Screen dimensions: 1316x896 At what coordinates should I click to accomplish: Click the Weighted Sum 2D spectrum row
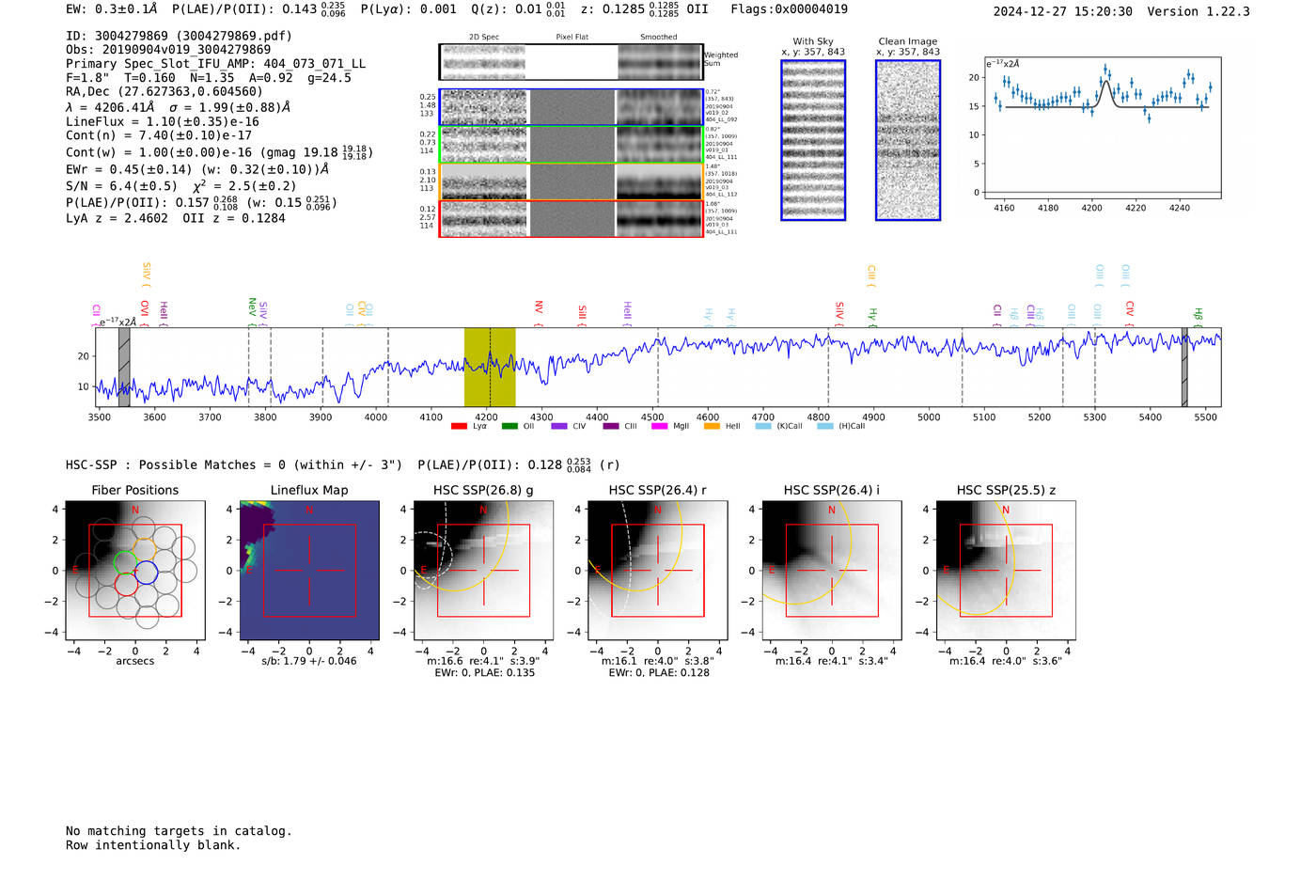point(572,62)
